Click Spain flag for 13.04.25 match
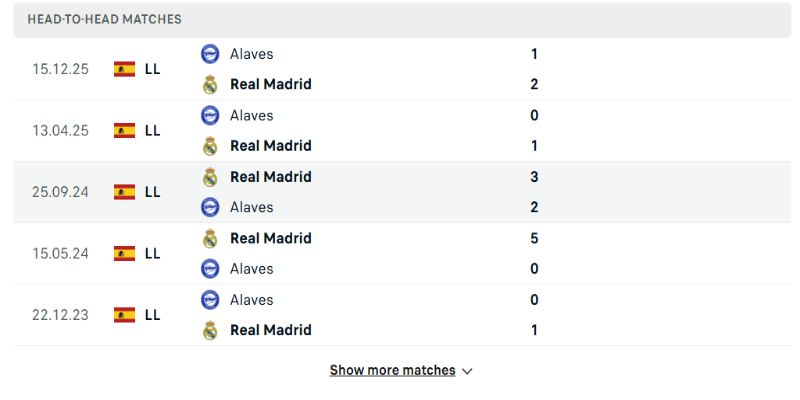 click(x=125, y=130)
